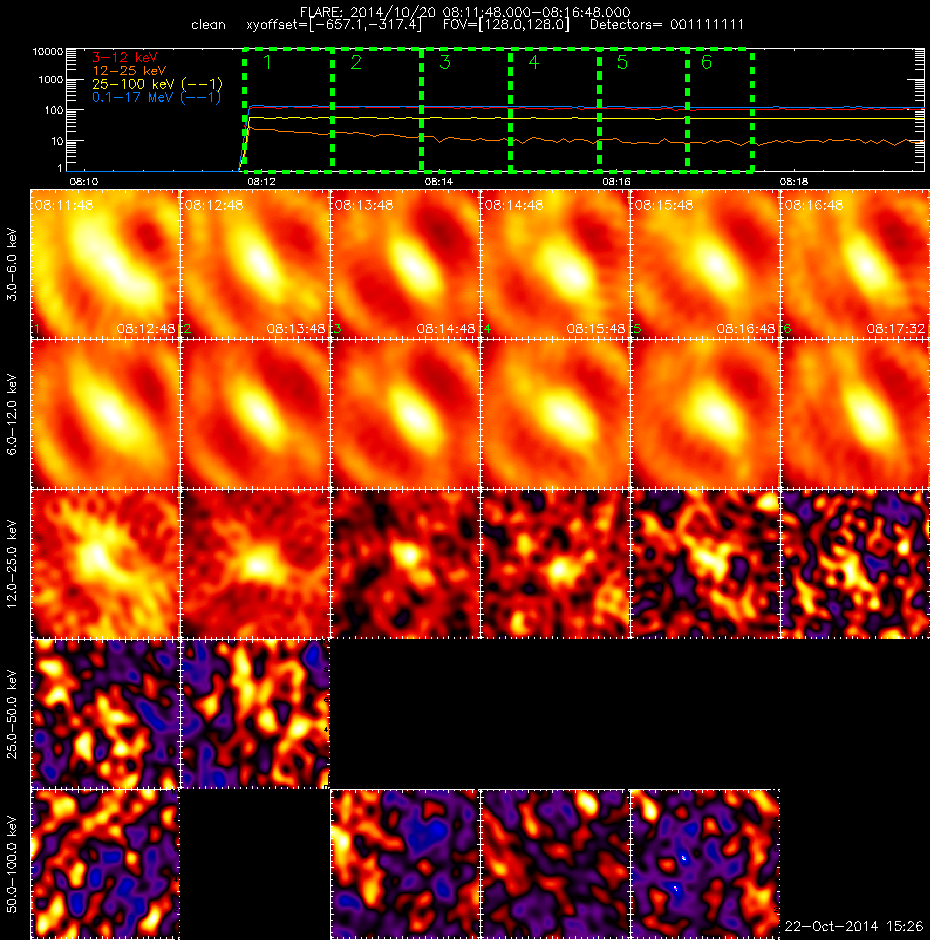This screenshot has width=930, height=940.
Task: Pick the 50.0-100.0 keV image in column four
Action: point(555,864)
